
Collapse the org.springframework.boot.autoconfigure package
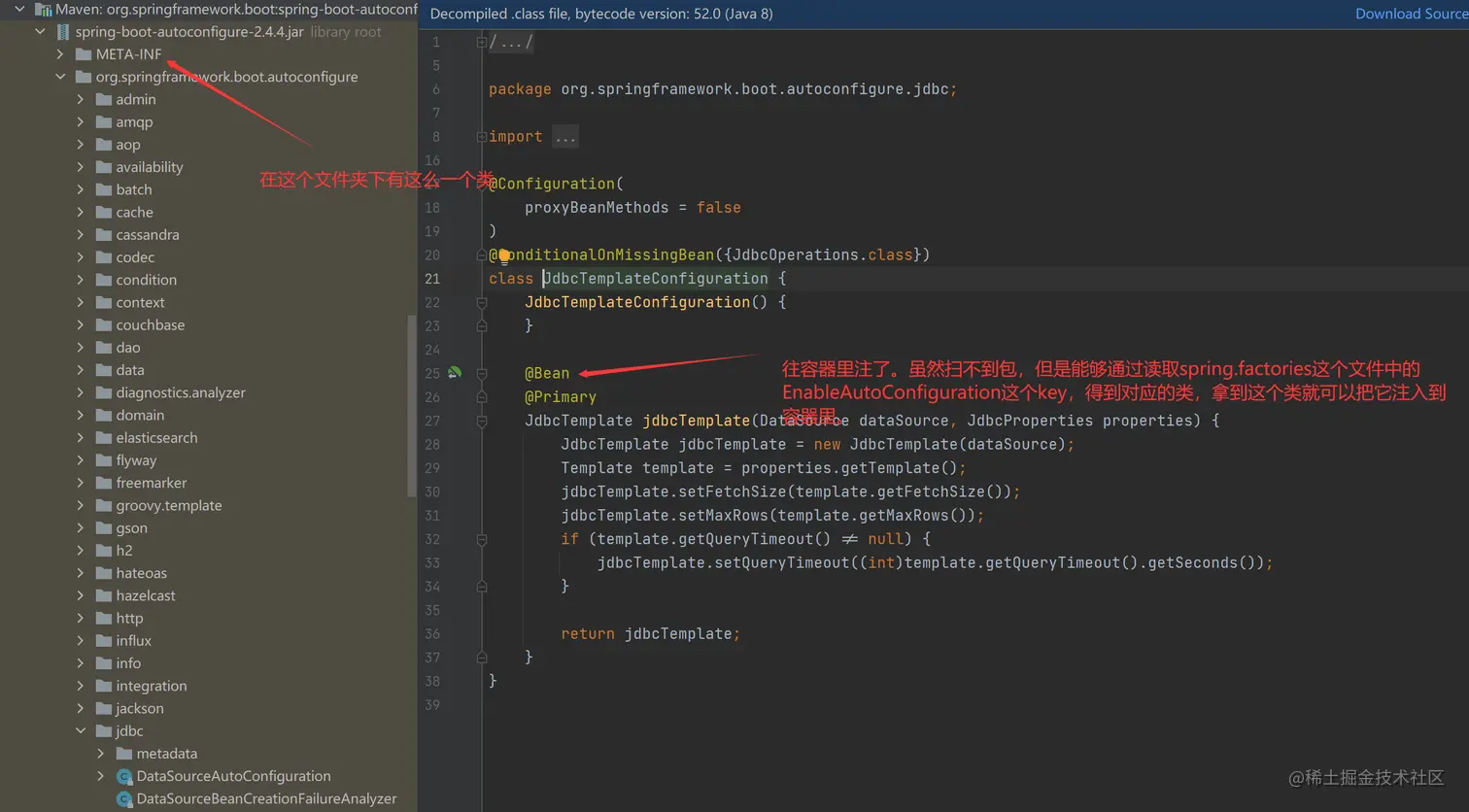pyautogui.click(x=60, y=77)
